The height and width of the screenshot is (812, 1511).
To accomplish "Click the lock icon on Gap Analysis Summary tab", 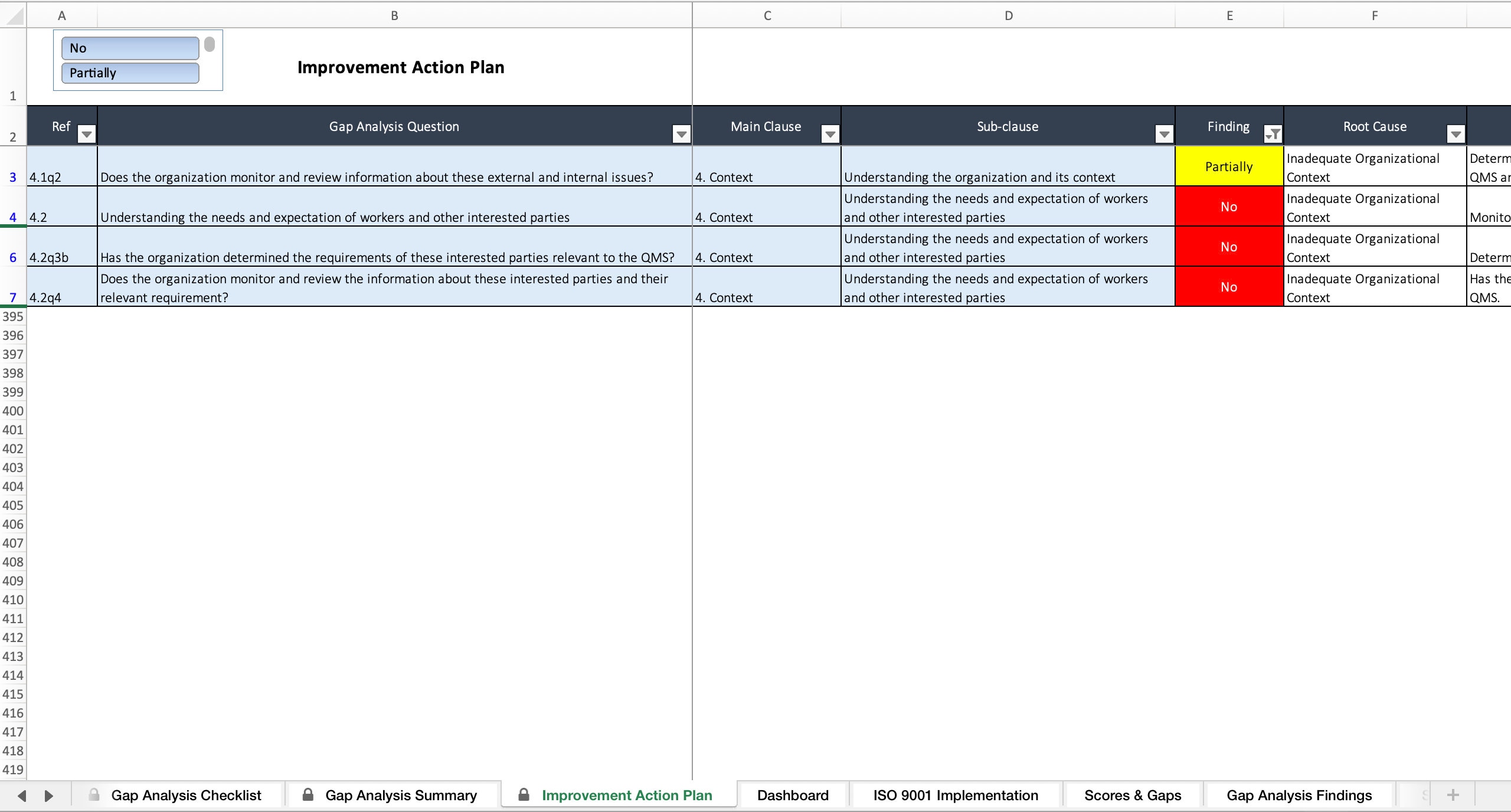I will 308,795.
